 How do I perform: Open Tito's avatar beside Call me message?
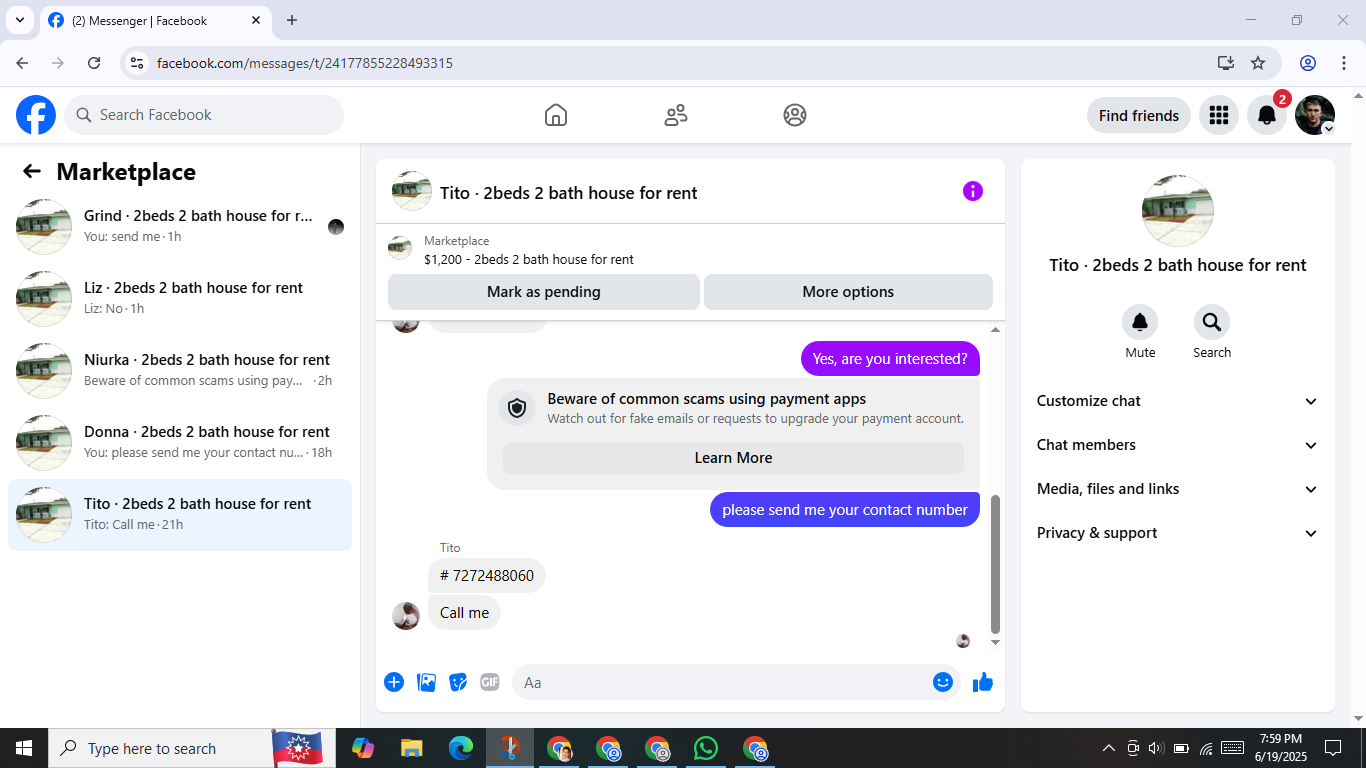pos(405,615)
